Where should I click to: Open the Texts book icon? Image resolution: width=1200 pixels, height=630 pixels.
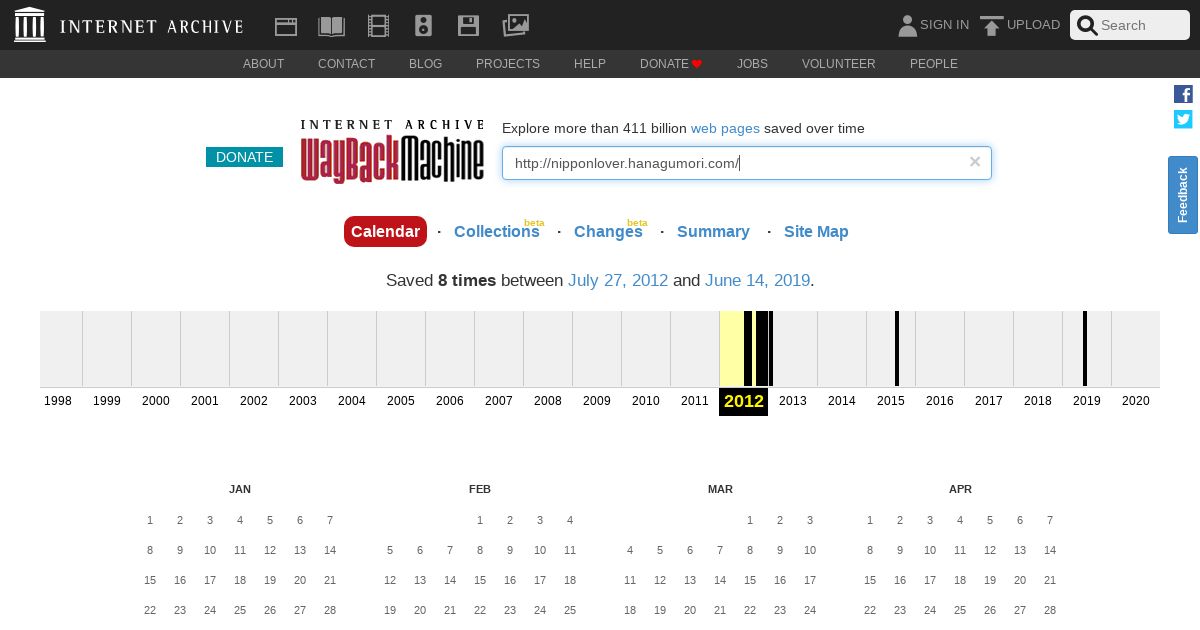[x=331, y=26]
